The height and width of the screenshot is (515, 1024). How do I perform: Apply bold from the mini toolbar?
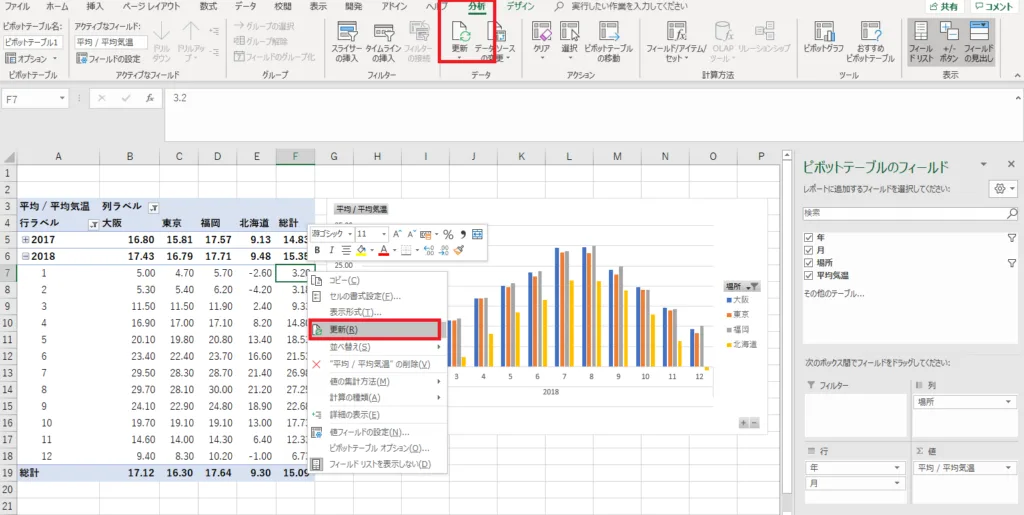click(x=318, y=250)
